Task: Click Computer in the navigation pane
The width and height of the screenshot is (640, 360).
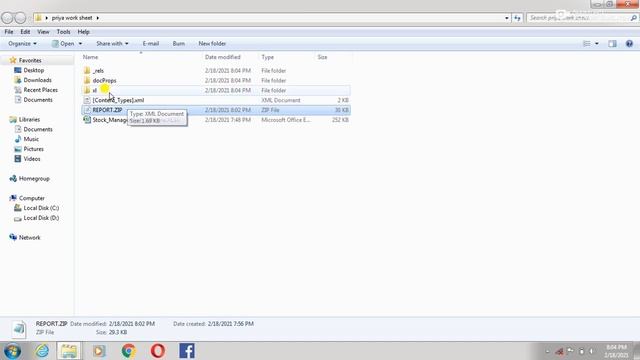Action: [x=31, y=198]
